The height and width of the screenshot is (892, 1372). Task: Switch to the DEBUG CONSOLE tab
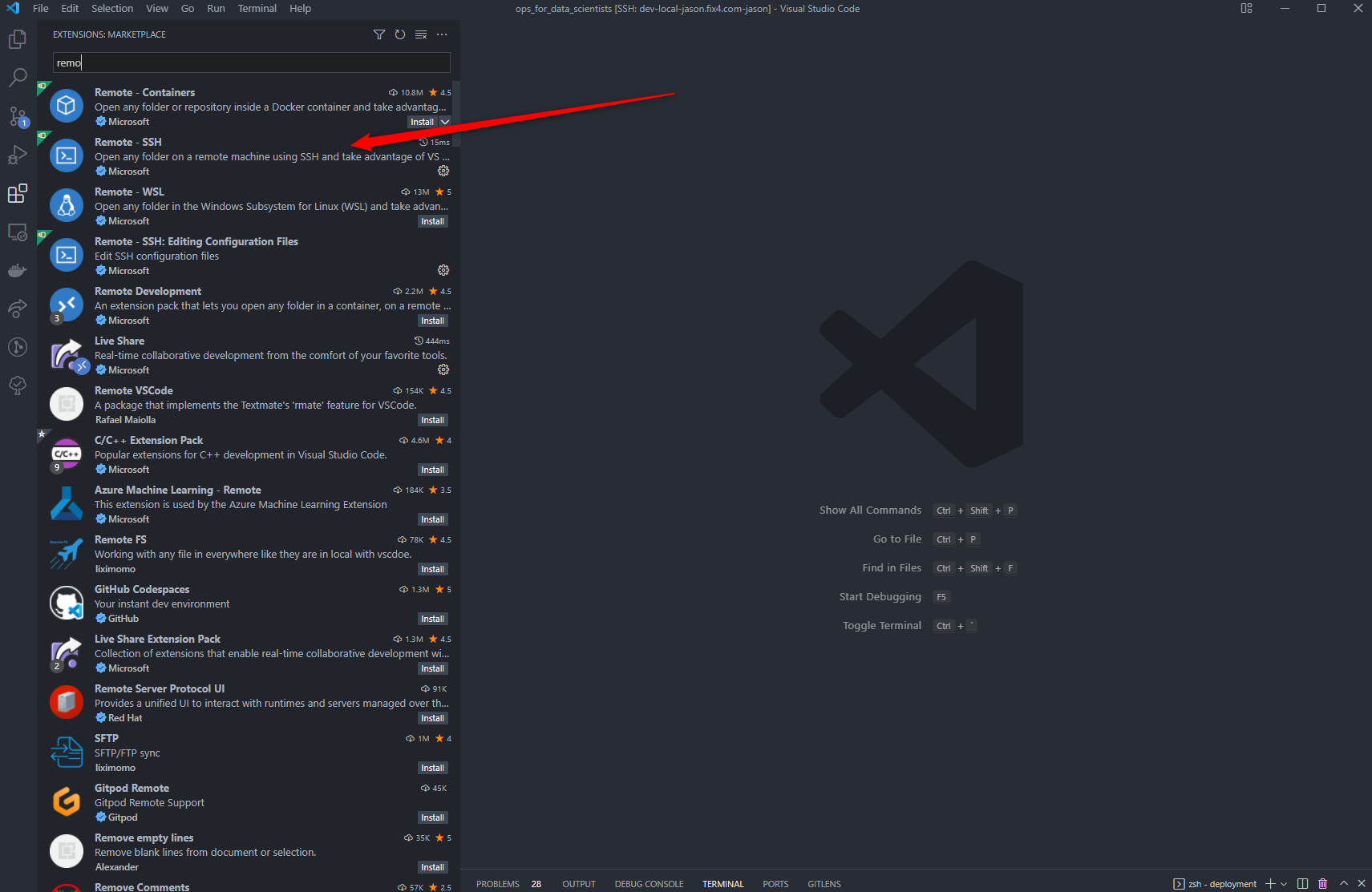click(x=649, y=884)
